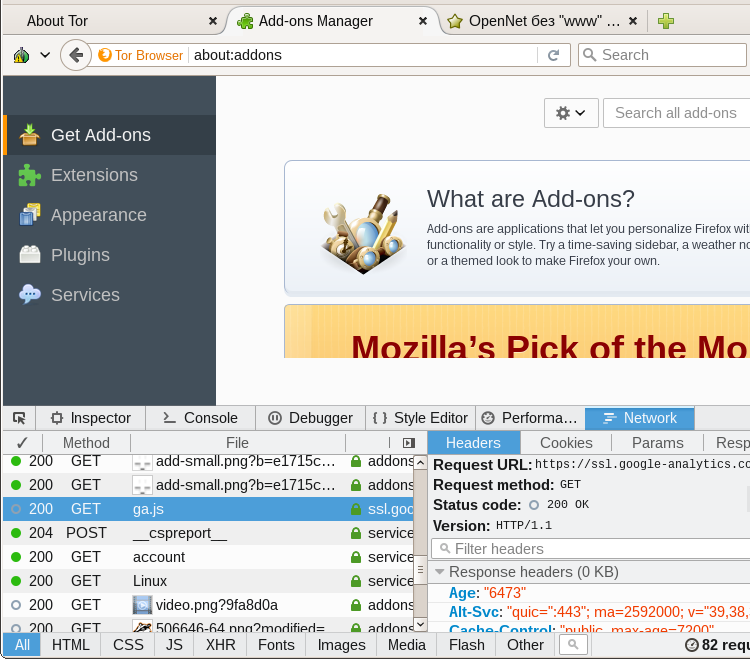750x659 pixels.
Task: Switch to the Console panel
Action: tap(200, 418)
